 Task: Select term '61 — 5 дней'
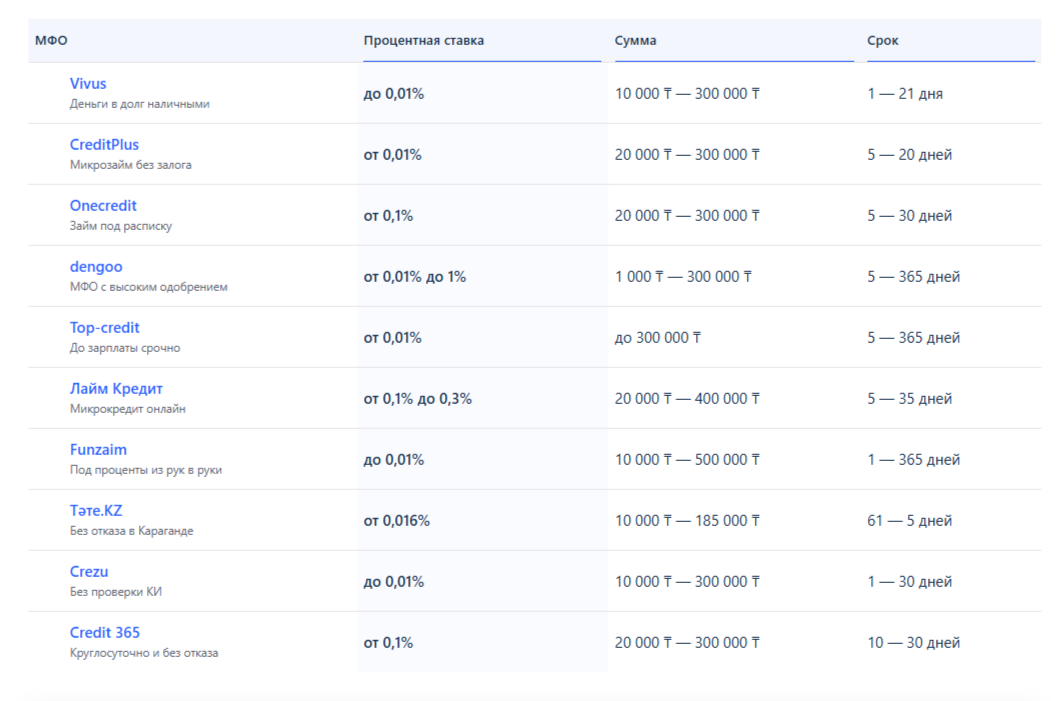click(910, 521)
